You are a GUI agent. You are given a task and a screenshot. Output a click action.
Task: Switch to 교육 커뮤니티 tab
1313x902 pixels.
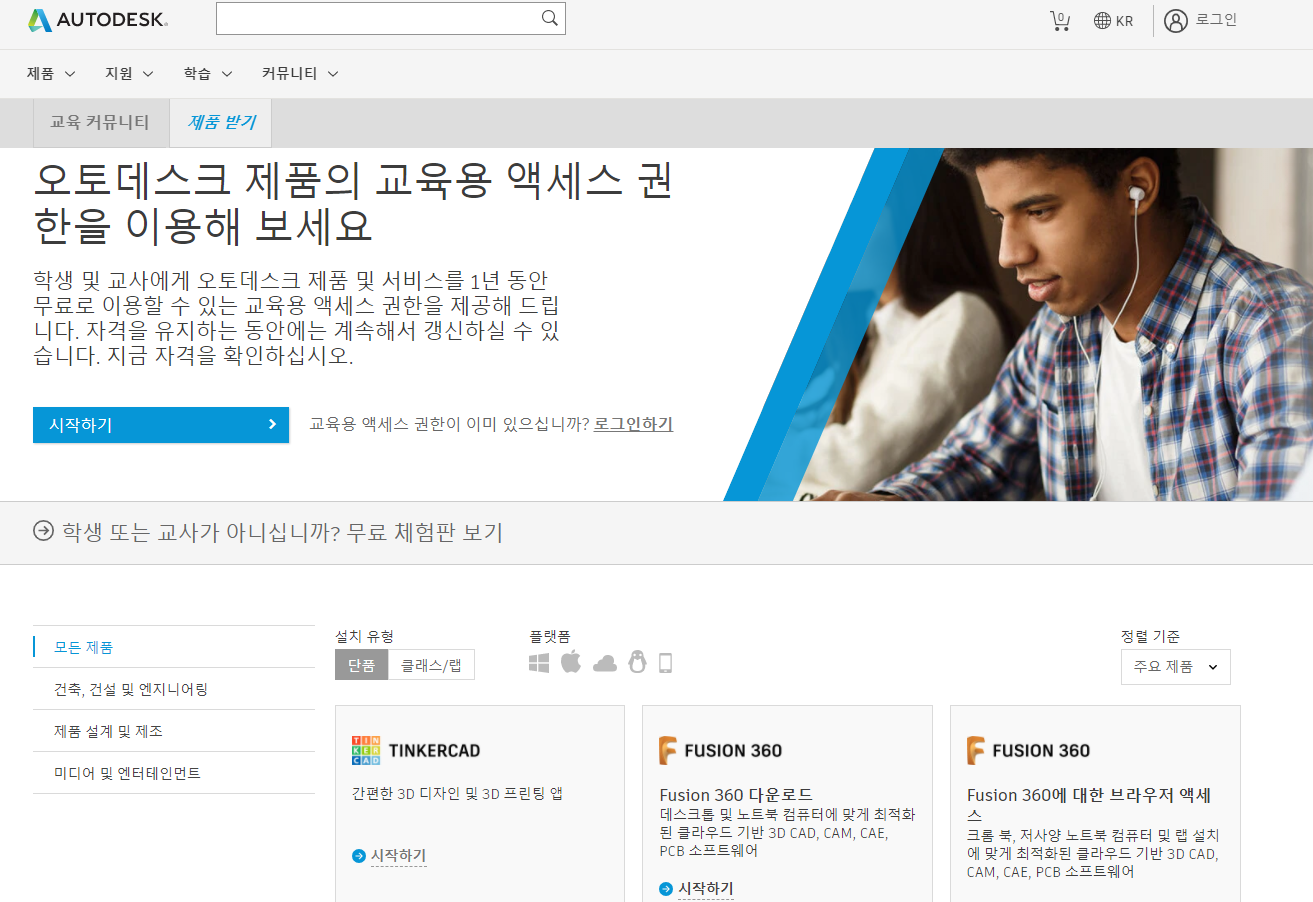[100, 123]
